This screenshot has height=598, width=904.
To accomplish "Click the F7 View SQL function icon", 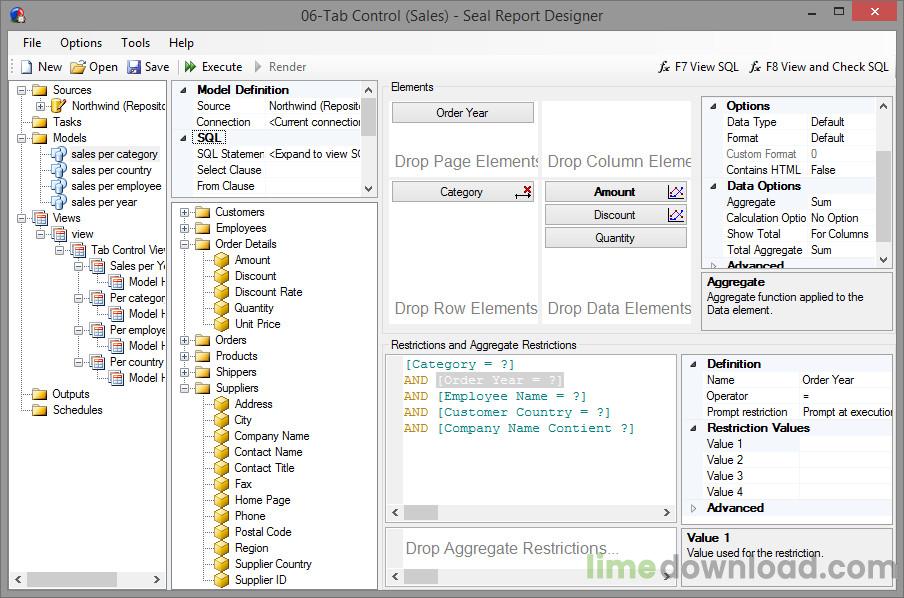I will 664,67.
